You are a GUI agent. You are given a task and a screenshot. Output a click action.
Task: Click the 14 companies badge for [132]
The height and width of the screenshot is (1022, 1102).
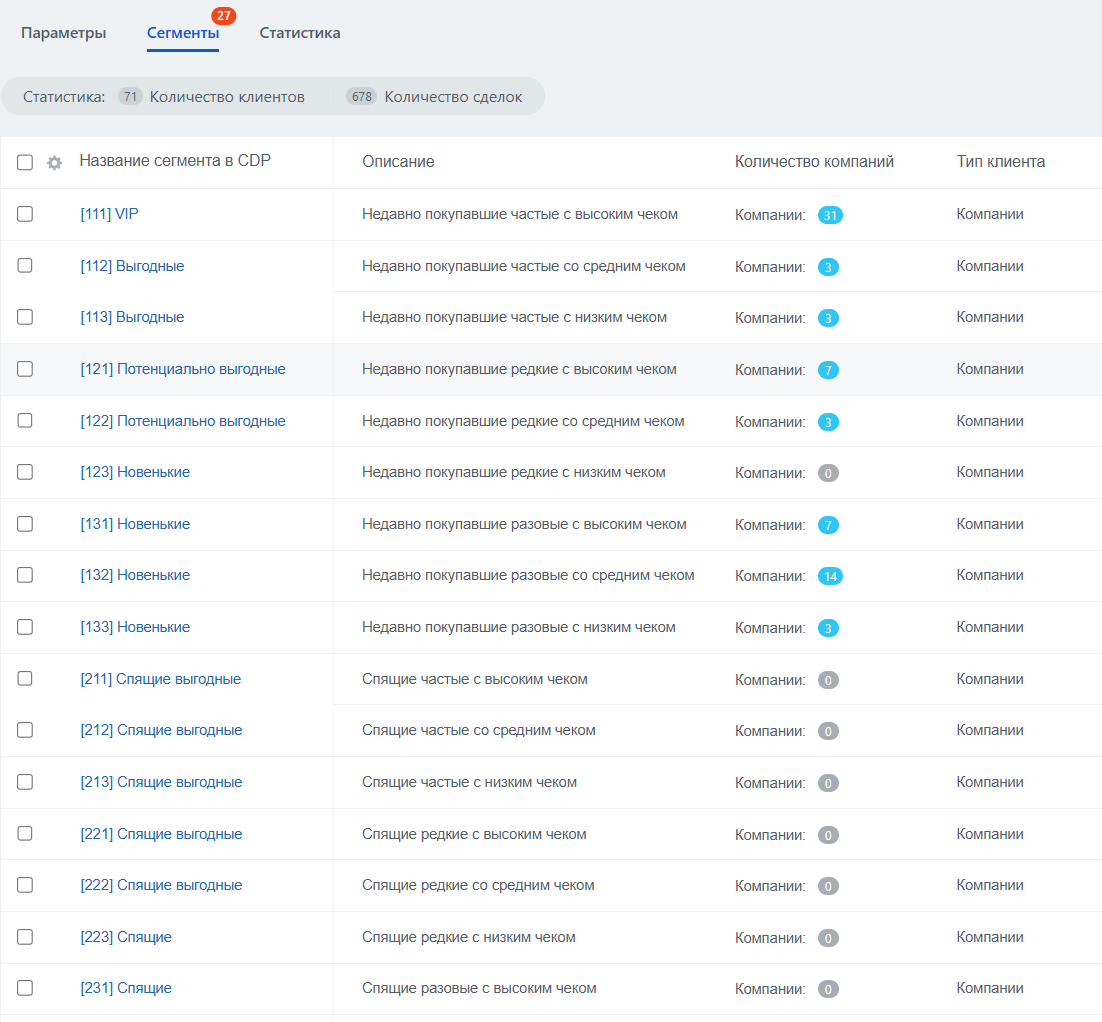click(x=830, y=576)
